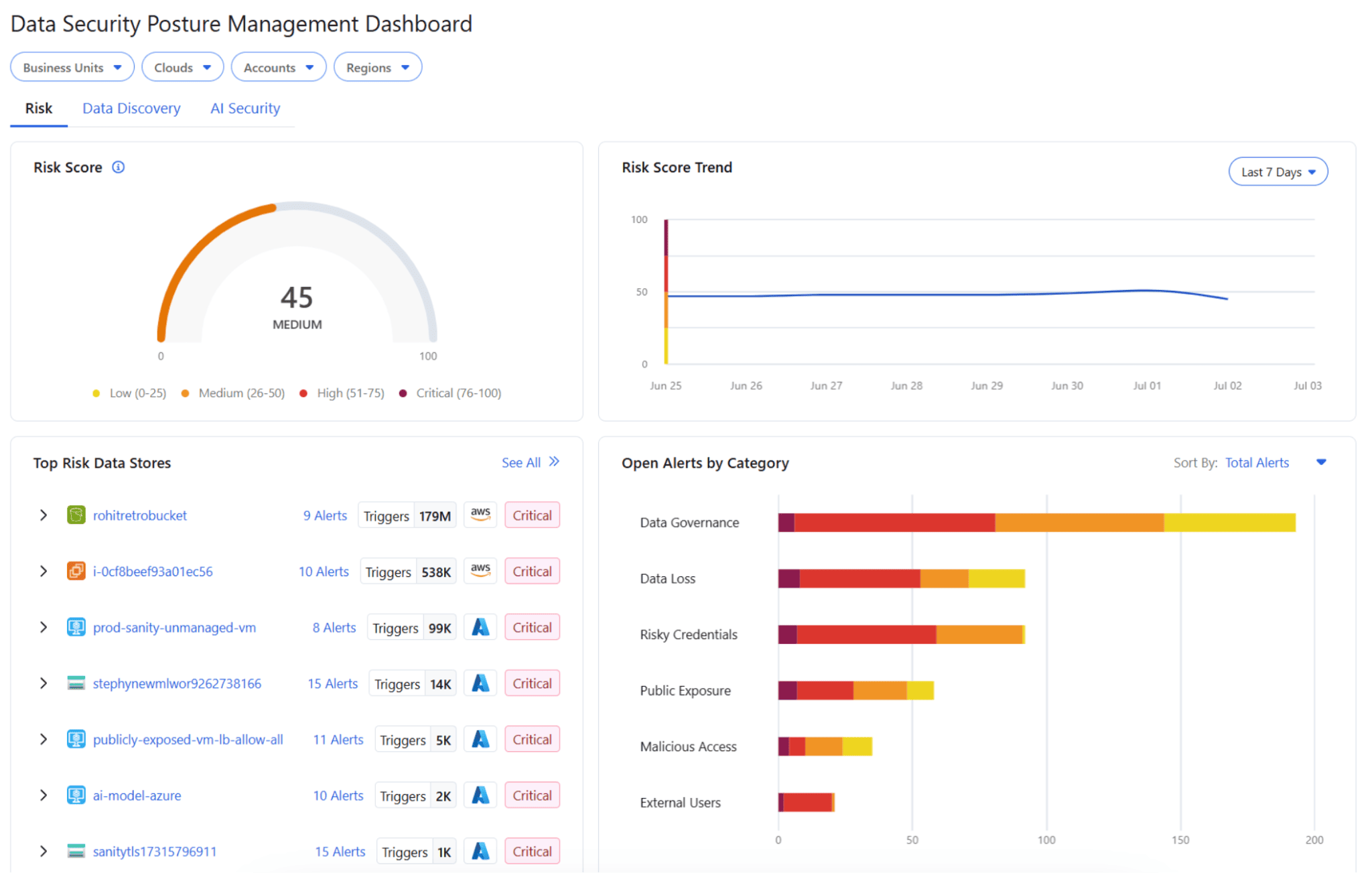The image size is (1372, 873).
Task: Open the stephynewmlwor9262738166 link
Action: click(177, 683)
